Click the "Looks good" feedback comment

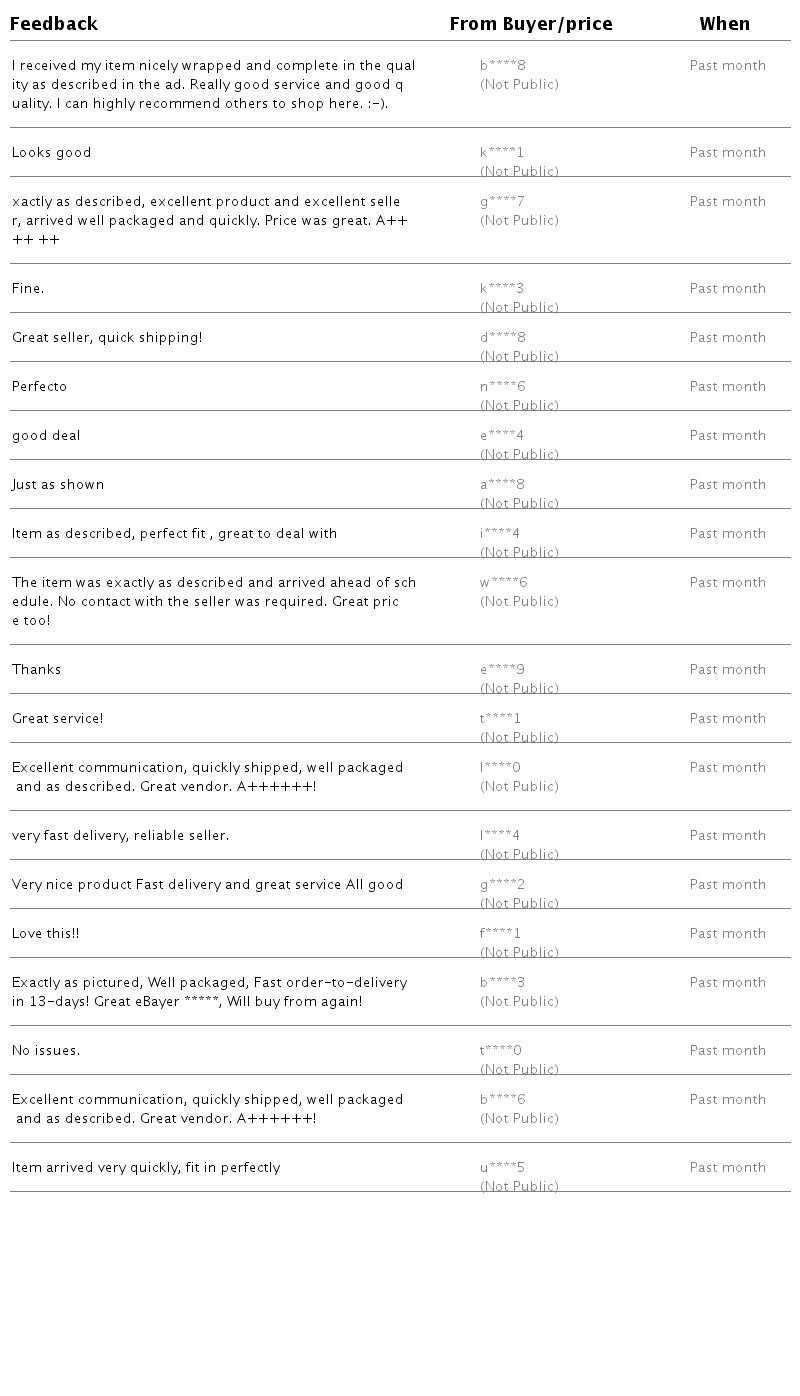pos(52,153)
